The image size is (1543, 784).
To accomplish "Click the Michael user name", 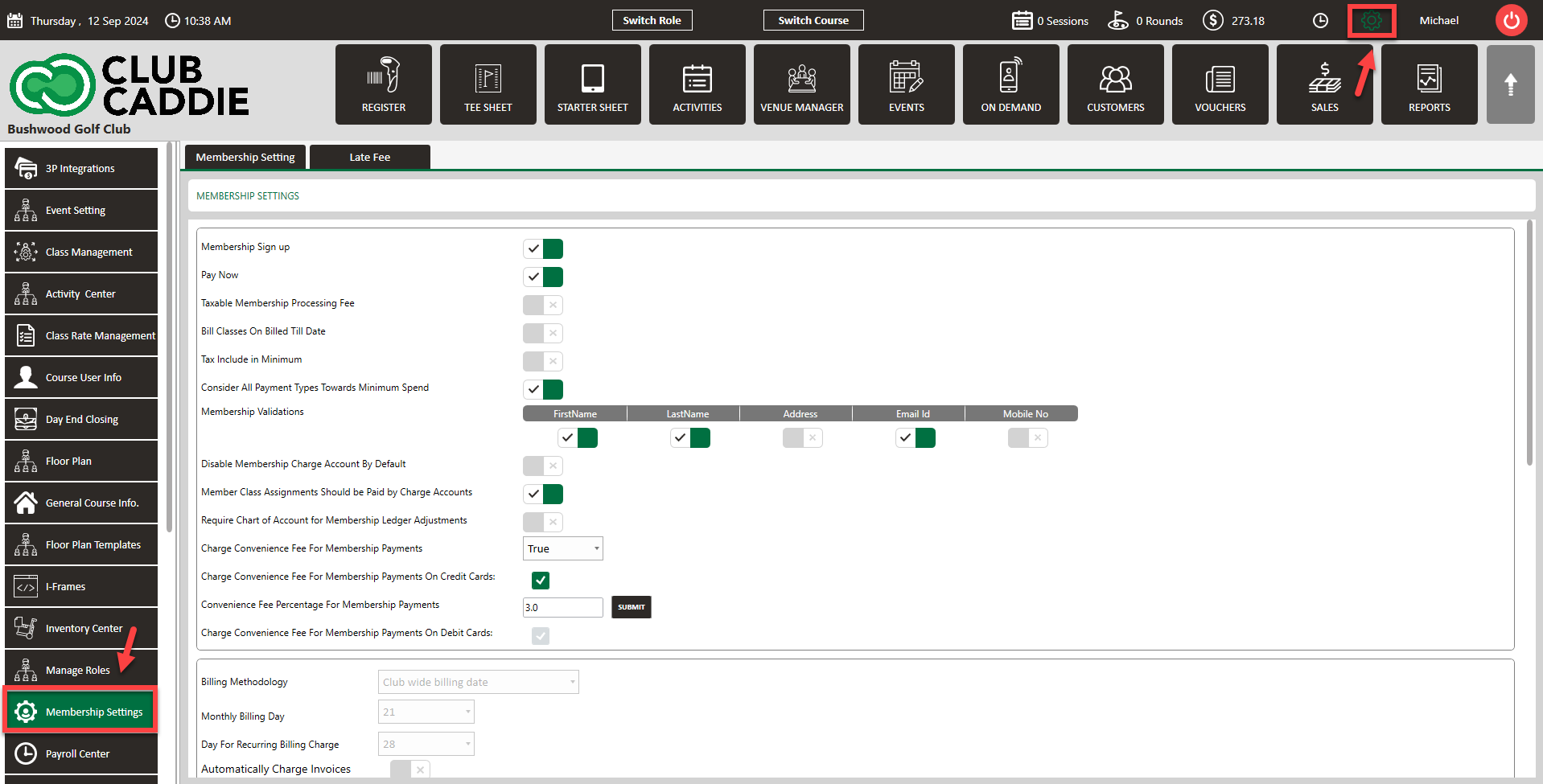I will coord(1438,20).
